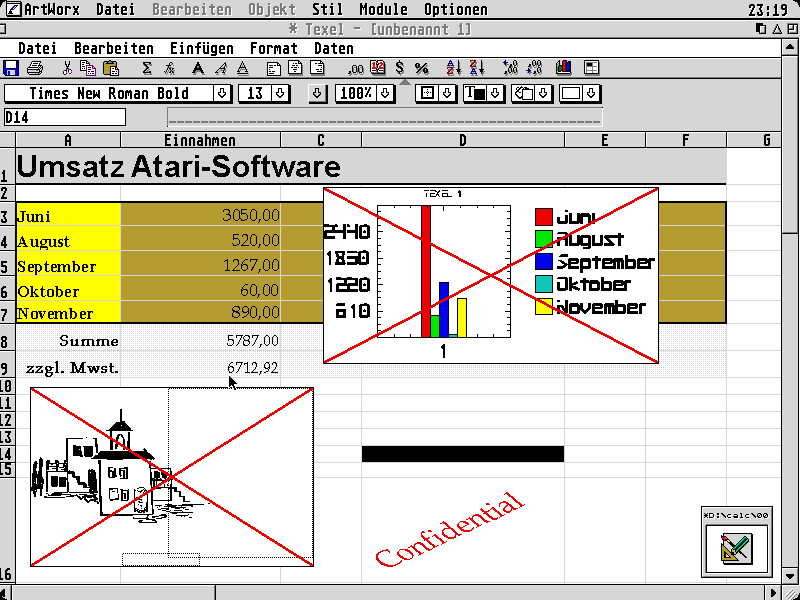Click the Print icon in toolbar
The width and height of the screenshot is (800, 600).
pos(35,68)
